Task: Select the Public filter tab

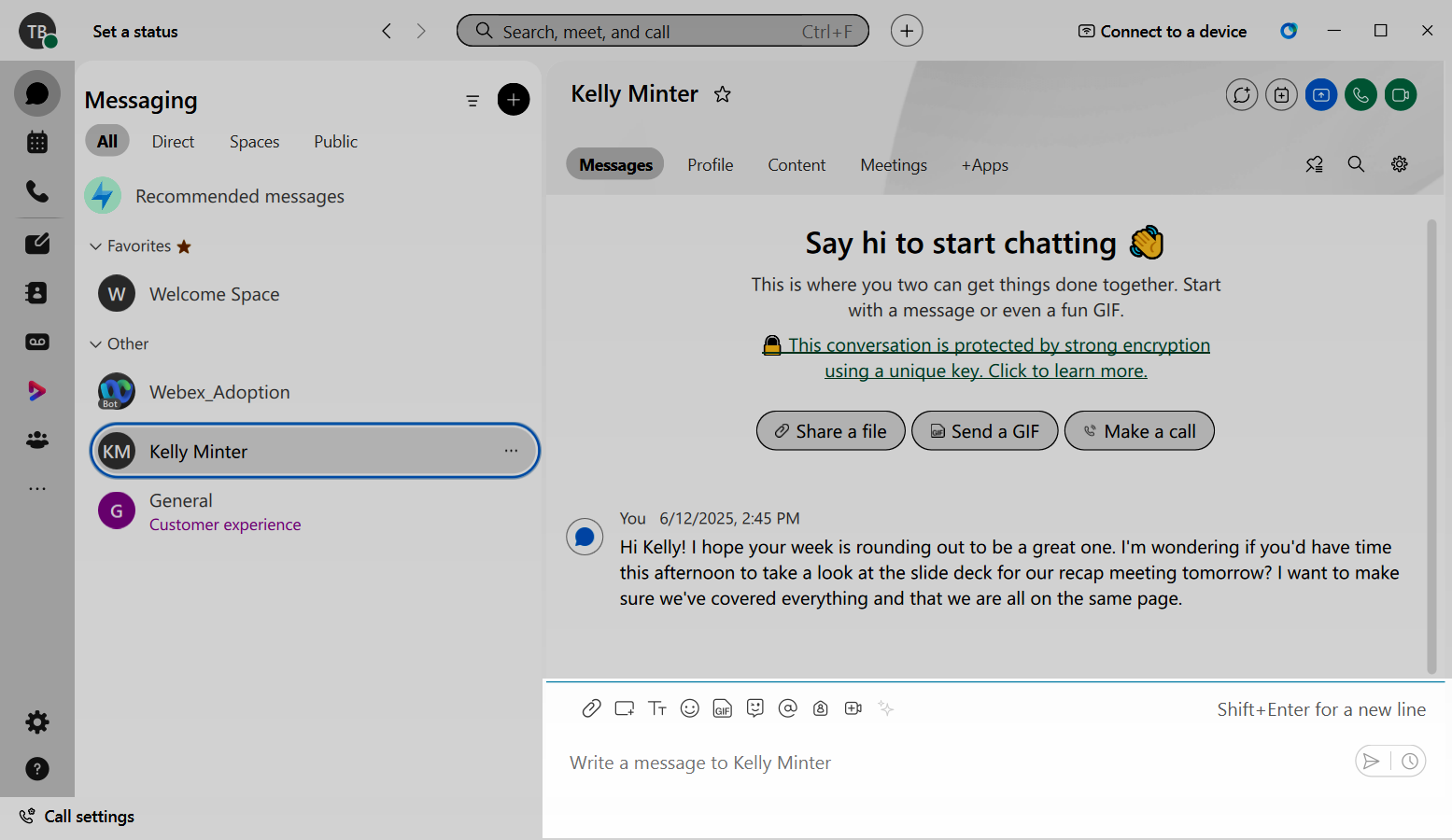Action: [336, 142]
